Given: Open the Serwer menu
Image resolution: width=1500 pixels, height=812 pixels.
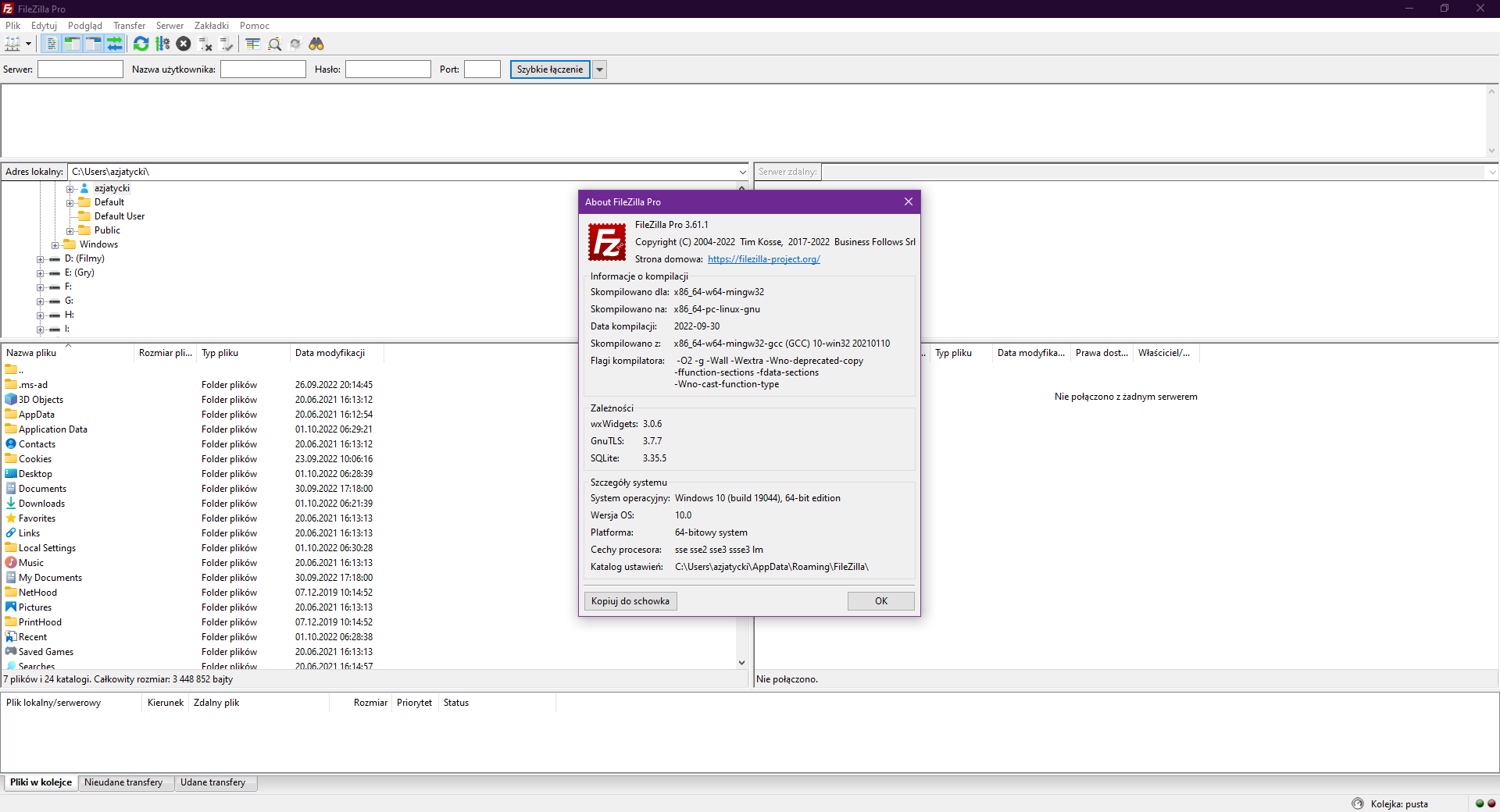Looking at the screenshot, I should click(170, 26).
